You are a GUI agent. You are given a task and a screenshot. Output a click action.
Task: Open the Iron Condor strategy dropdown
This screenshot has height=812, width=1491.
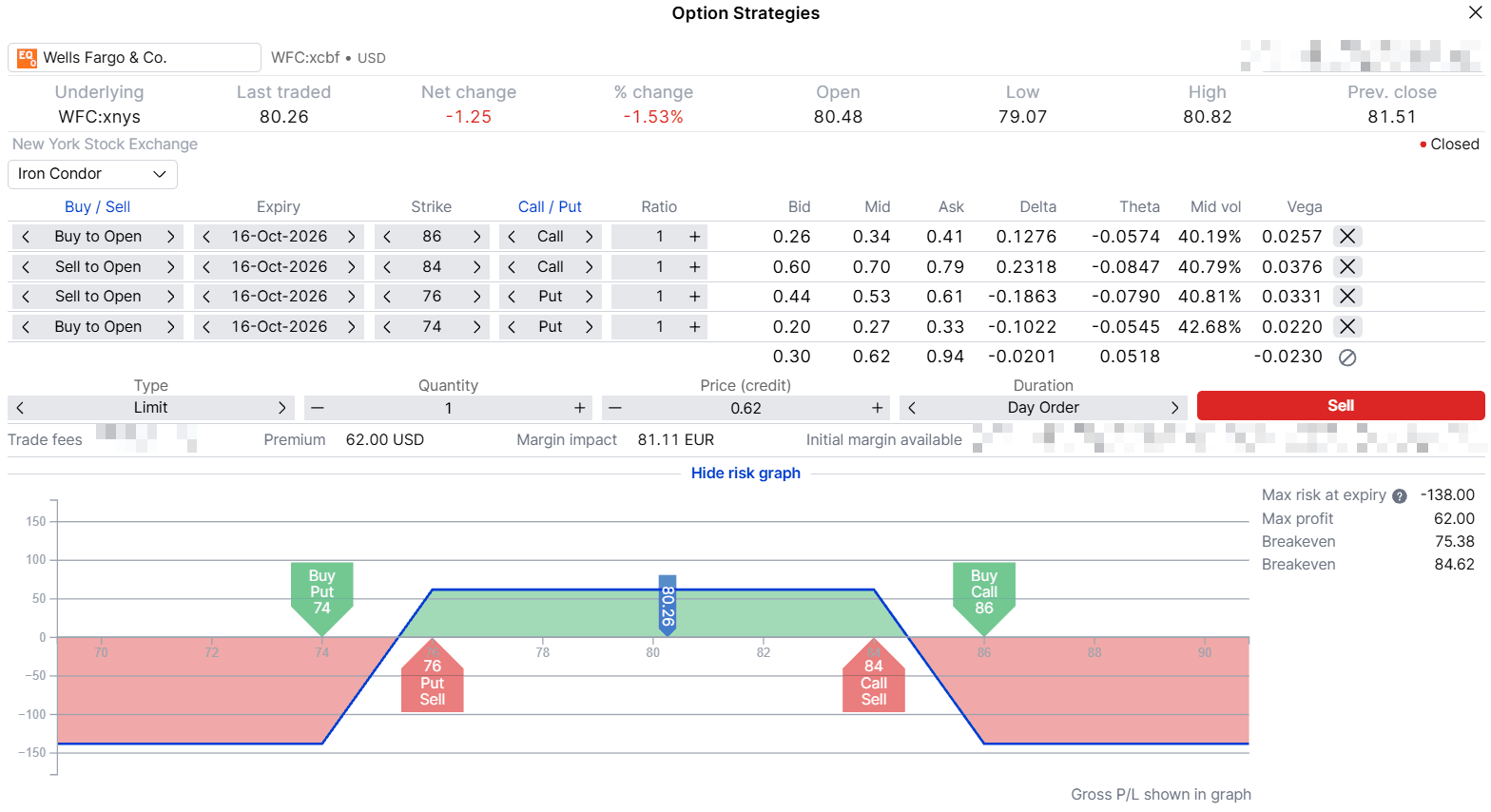pyautogui.click(x=92, y=174)
